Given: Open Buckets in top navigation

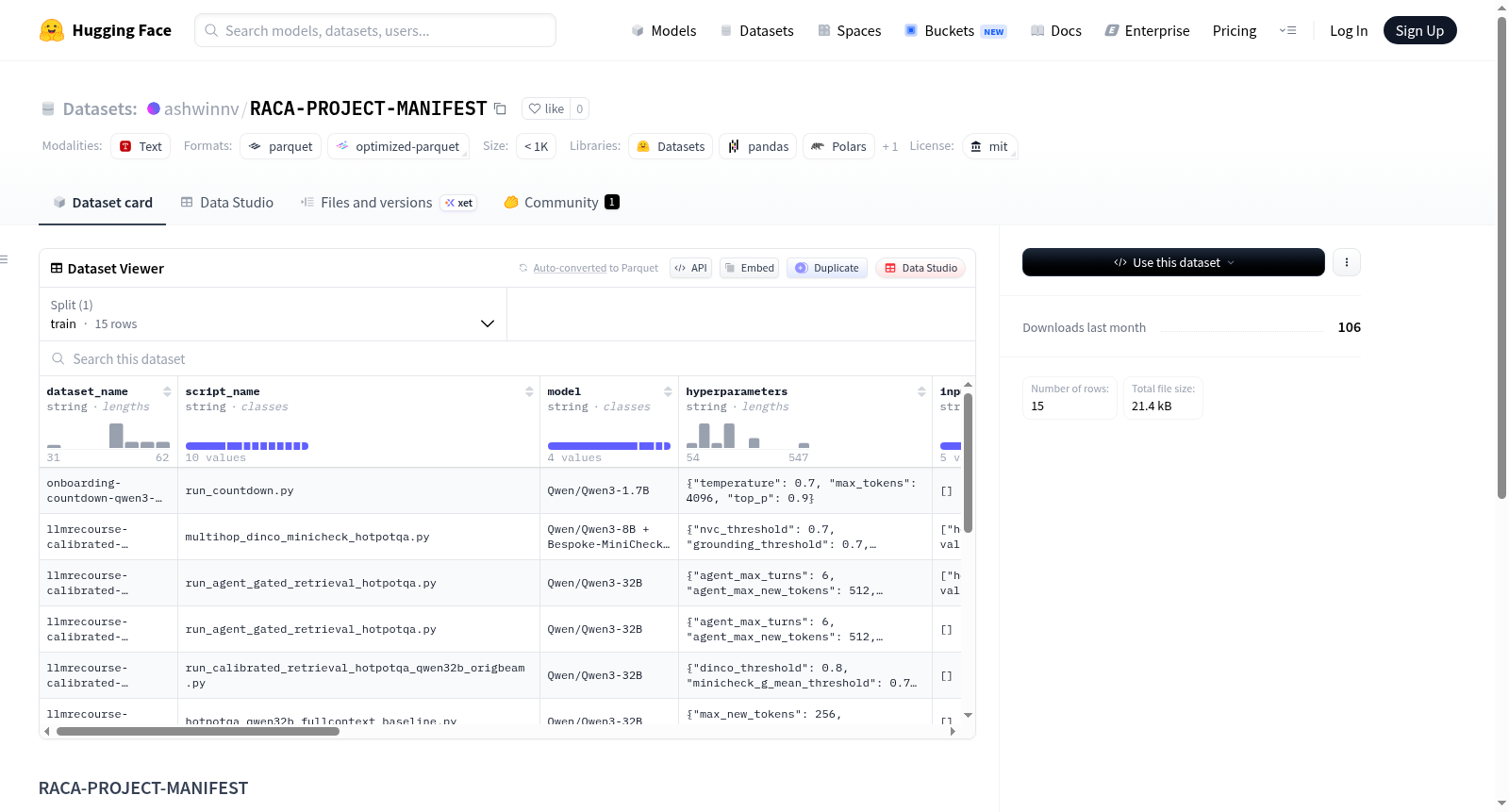Looking at the screenshot, I should pos(955,30).
